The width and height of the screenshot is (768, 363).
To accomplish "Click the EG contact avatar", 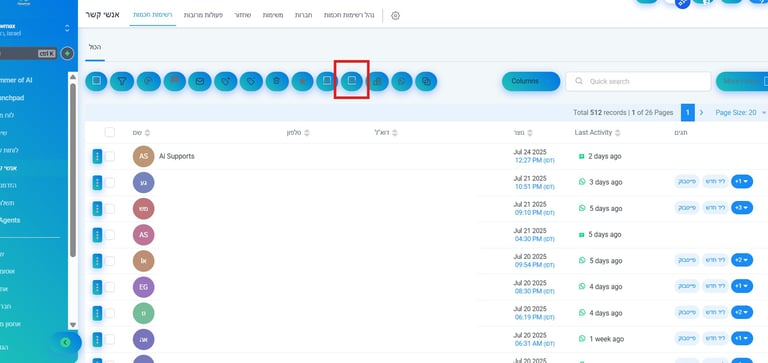I will [144, 287].
